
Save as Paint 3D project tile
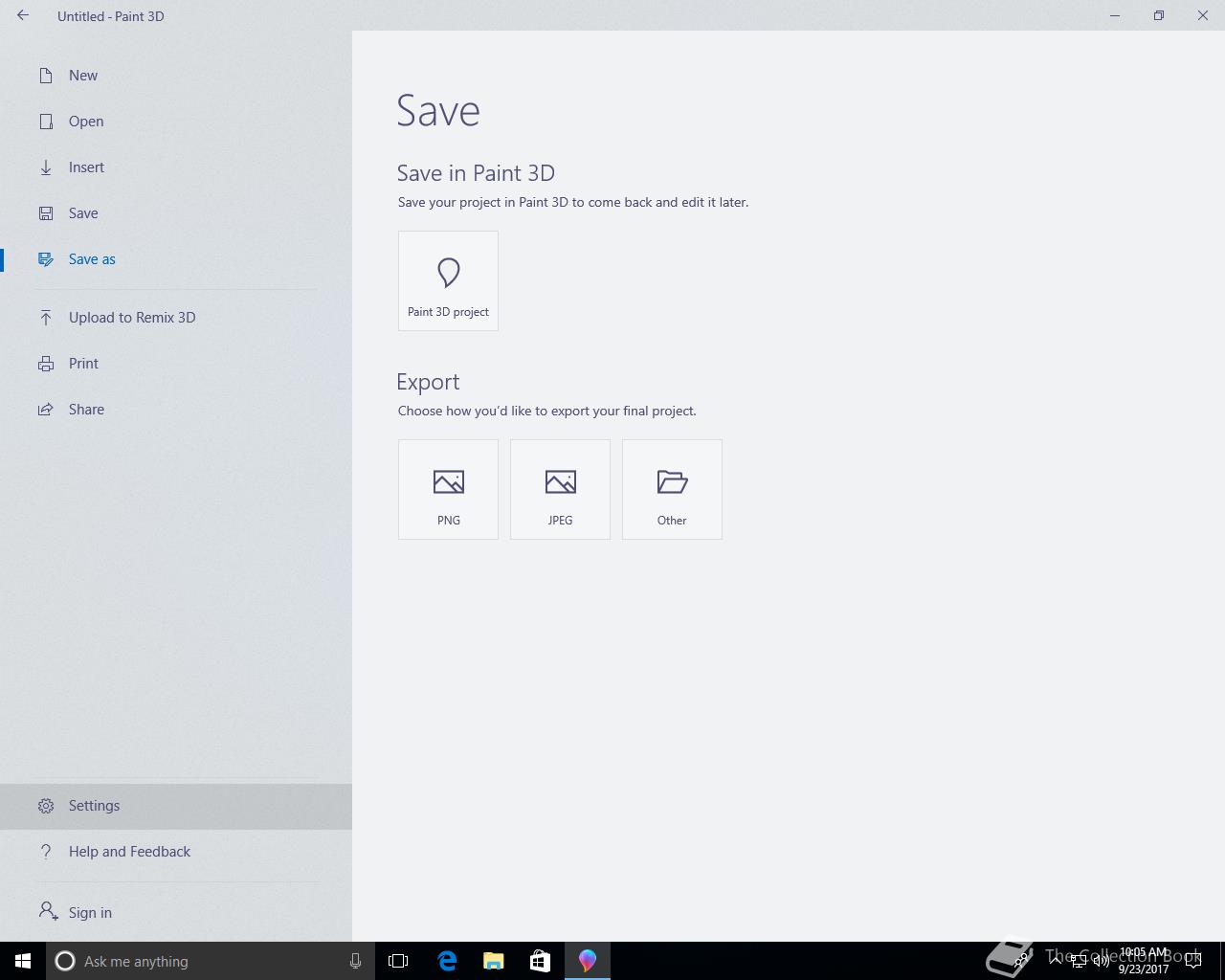coord(448,280)
